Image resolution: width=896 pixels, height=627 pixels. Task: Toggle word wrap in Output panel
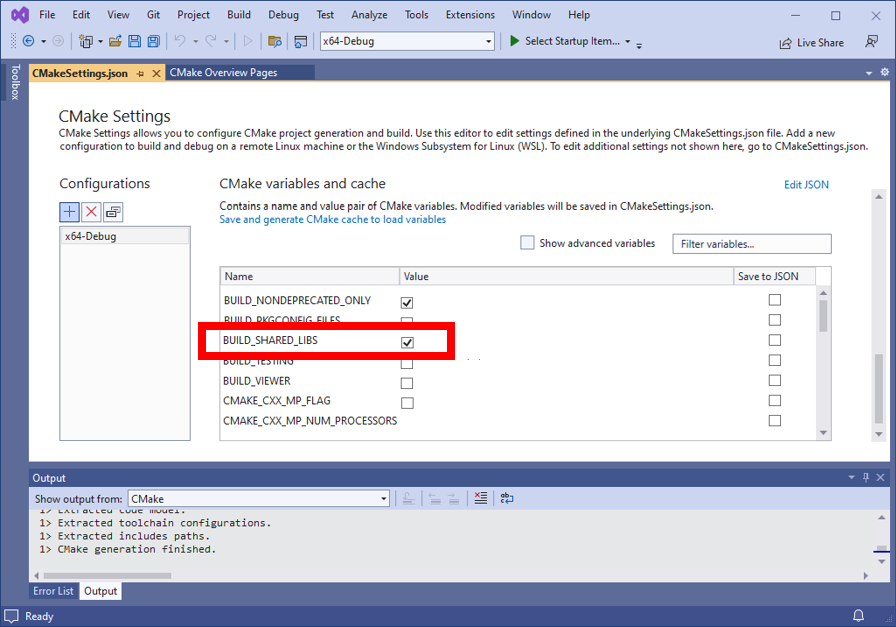(507, 498)
